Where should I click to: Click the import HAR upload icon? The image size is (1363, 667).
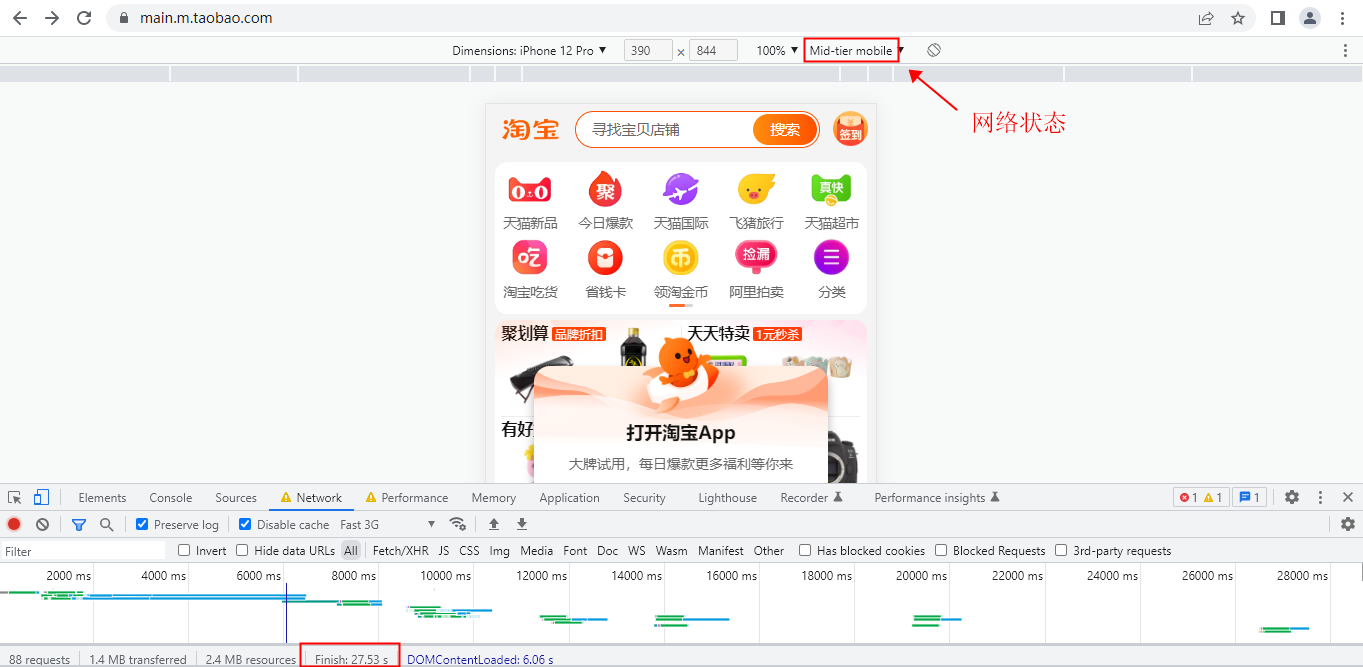point(493,524)
